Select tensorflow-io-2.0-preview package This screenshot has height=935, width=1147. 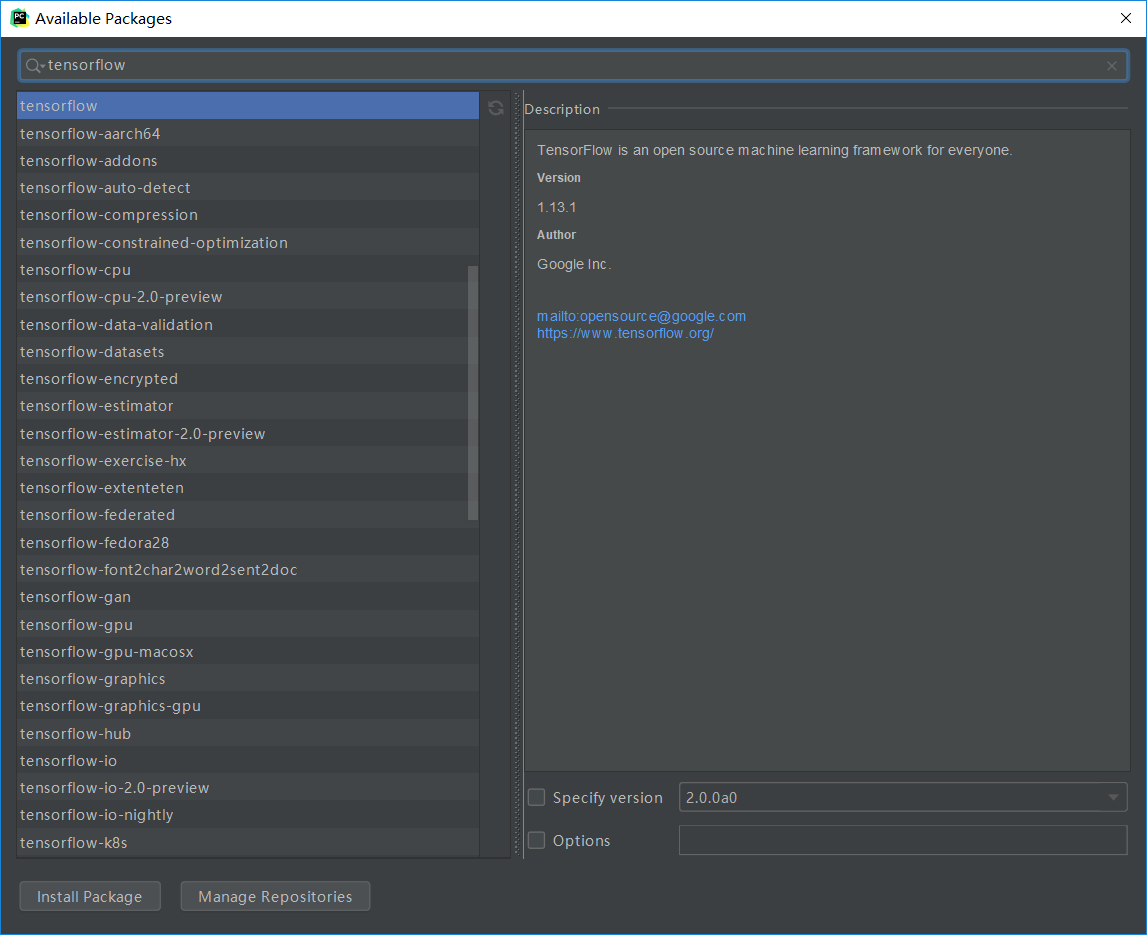pyautogui.click(x=248, y=788)
